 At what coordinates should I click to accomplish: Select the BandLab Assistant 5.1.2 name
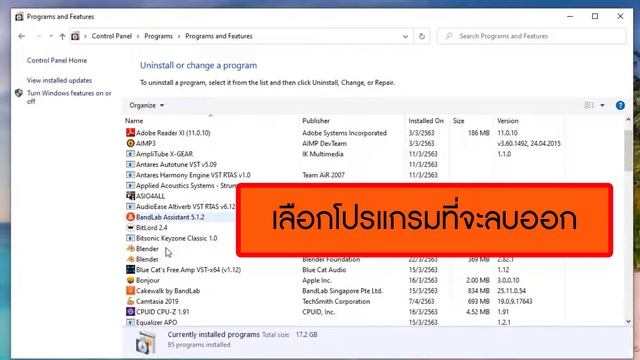click(170, 217)
